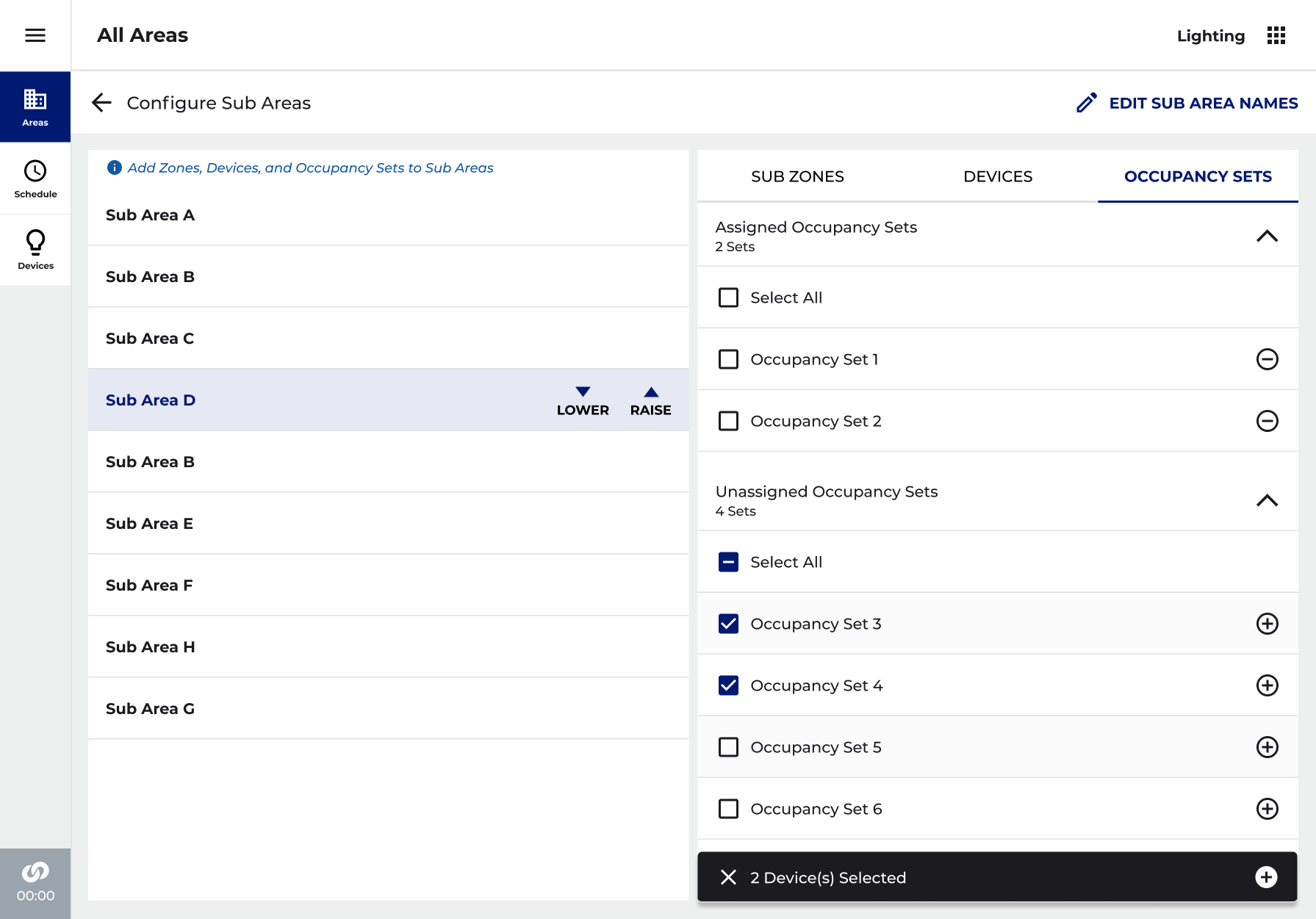This screenshot has height=919, width=1316.
Task: Click Add Zones, Devices hint text
Action: [310, 167]
